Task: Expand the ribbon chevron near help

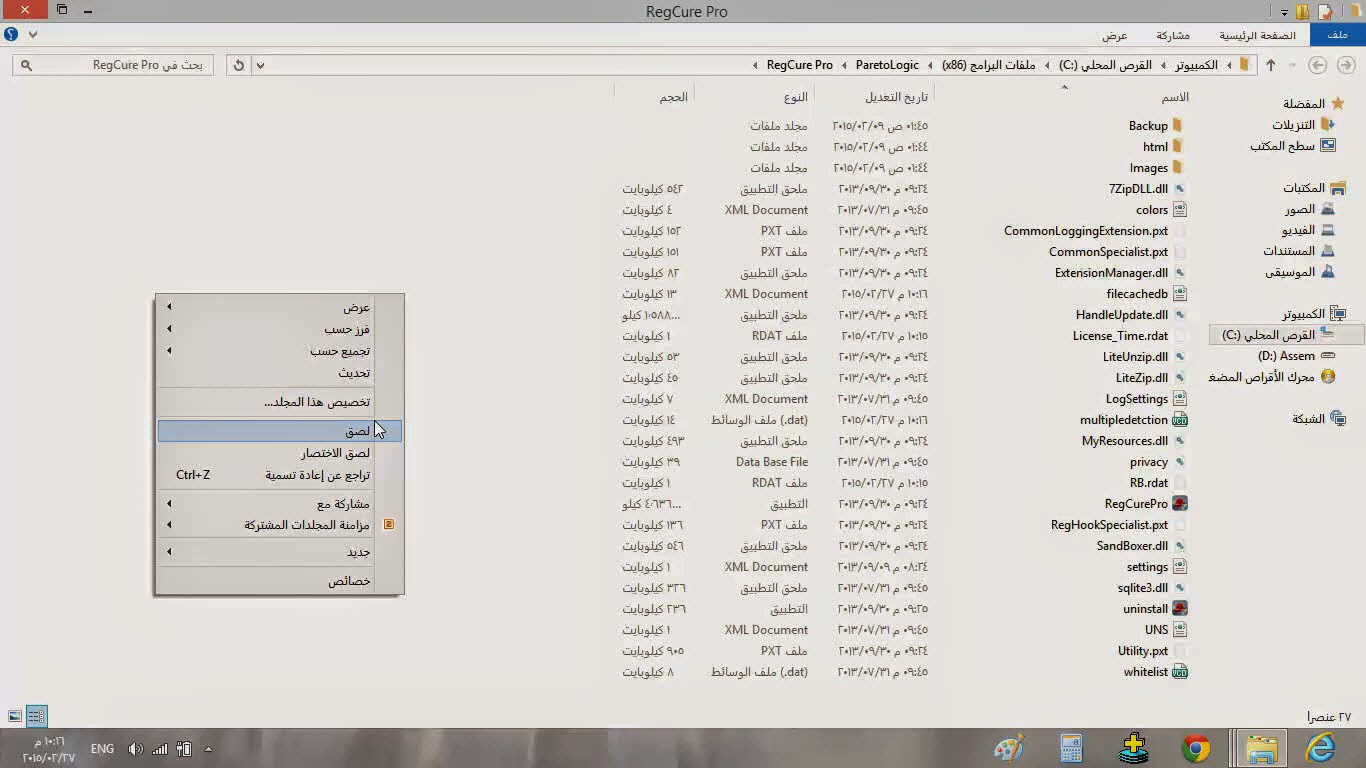Action: (33, 34)
